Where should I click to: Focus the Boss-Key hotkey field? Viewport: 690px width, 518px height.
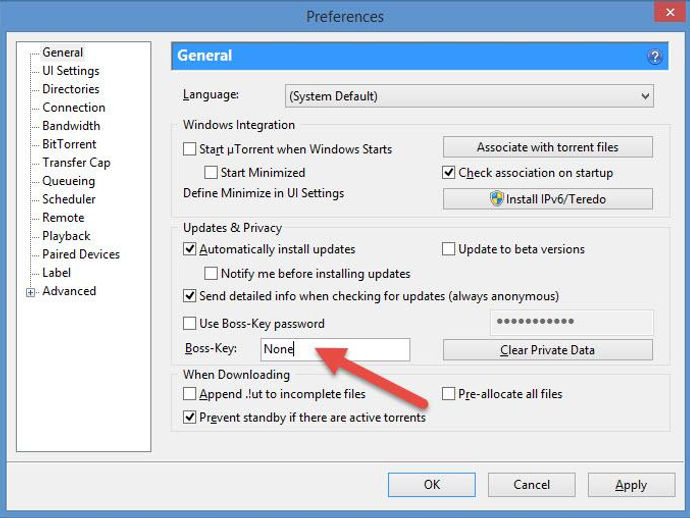(x=335, y=349)
